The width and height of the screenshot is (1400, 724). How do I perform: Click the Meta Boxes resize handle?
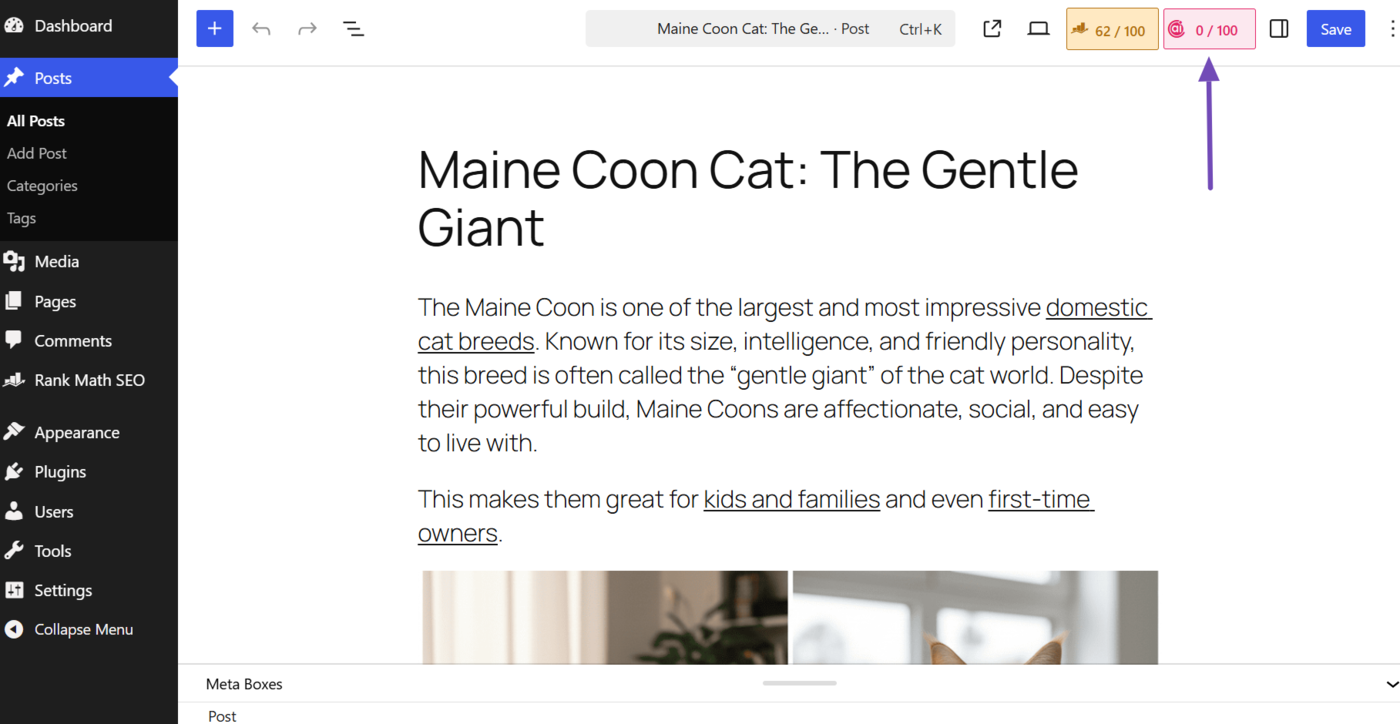coord(799,683)
